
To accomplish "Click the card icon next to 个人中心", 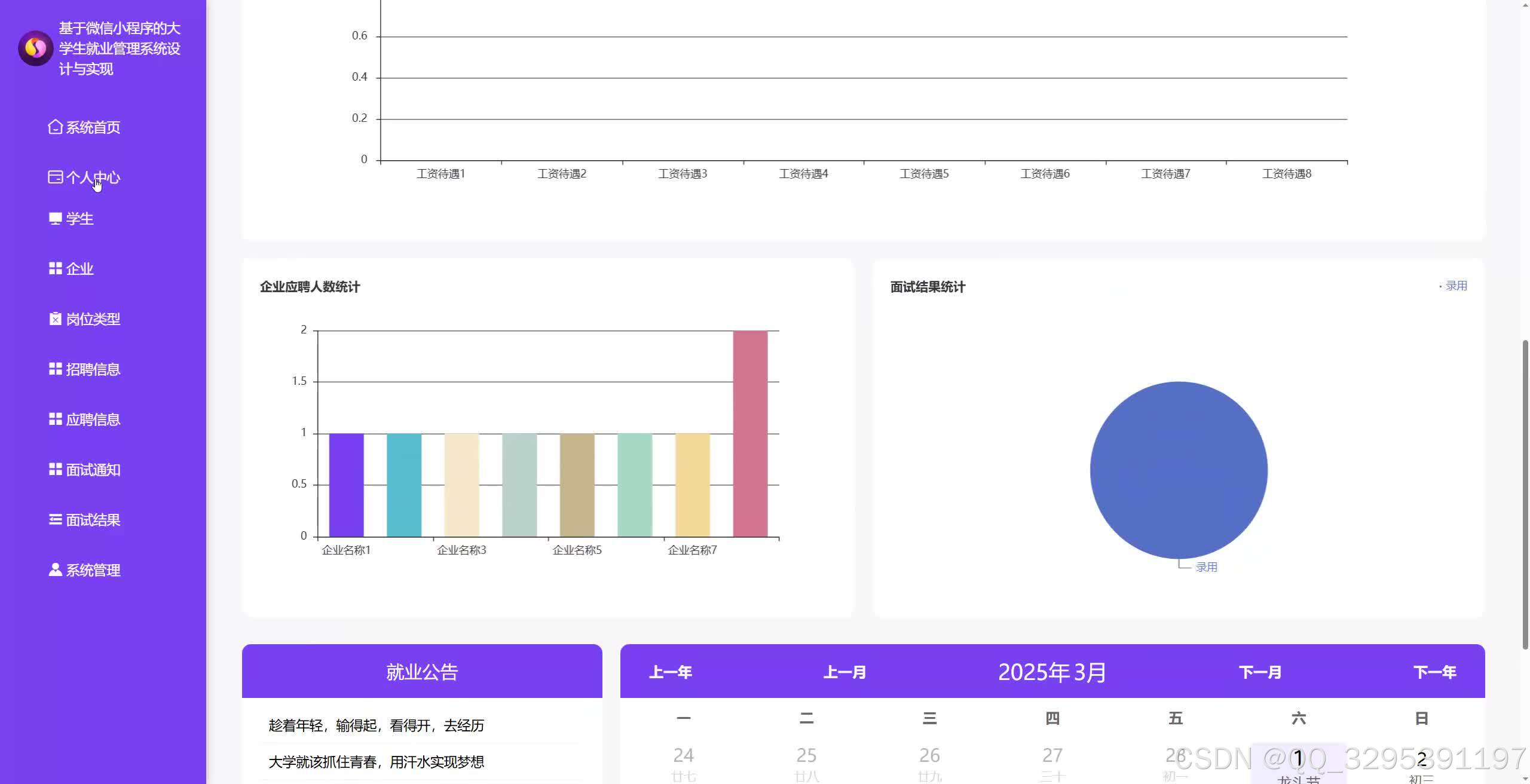I will click(x=55, y=177).
